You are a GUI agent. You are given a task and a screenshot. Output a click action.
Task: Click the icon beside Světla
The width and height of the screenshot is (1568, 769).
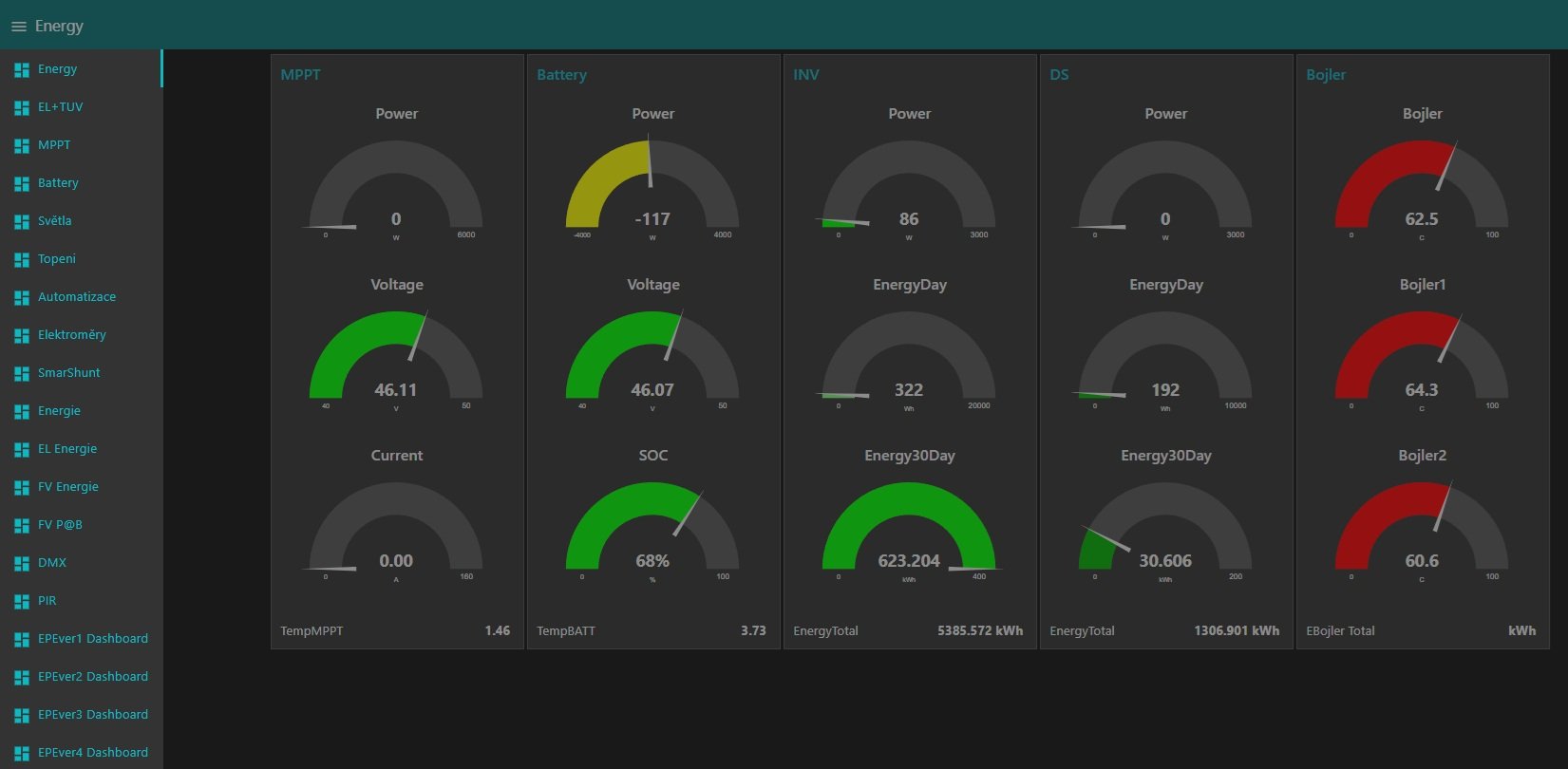[x=21, y=221]
